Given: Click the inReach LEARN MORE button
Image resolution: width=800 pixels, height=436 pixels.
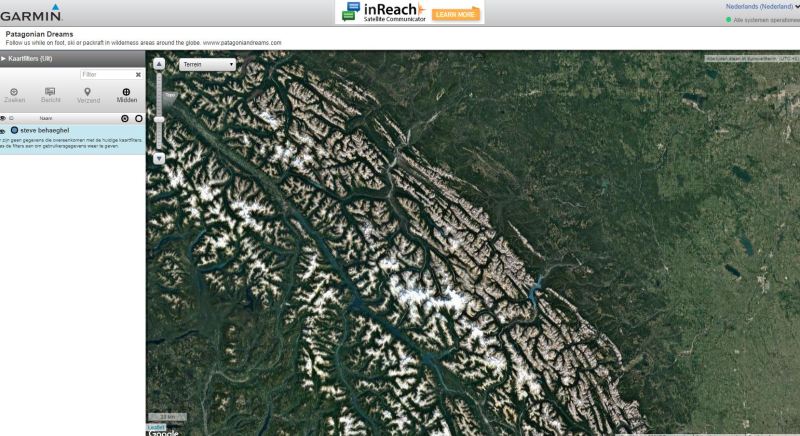Looking at the screenshot, I should click(456, 14).
